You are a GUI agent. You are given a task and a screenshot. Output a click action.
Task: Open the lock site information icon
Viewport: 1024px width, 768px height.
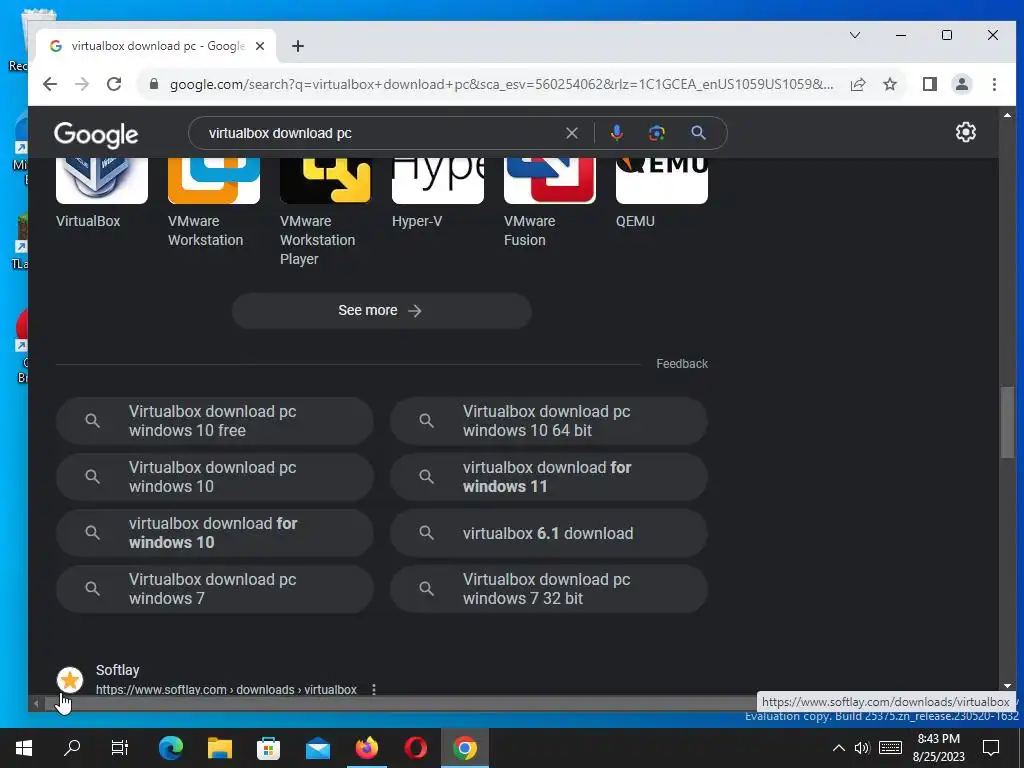tap(154, 84)
